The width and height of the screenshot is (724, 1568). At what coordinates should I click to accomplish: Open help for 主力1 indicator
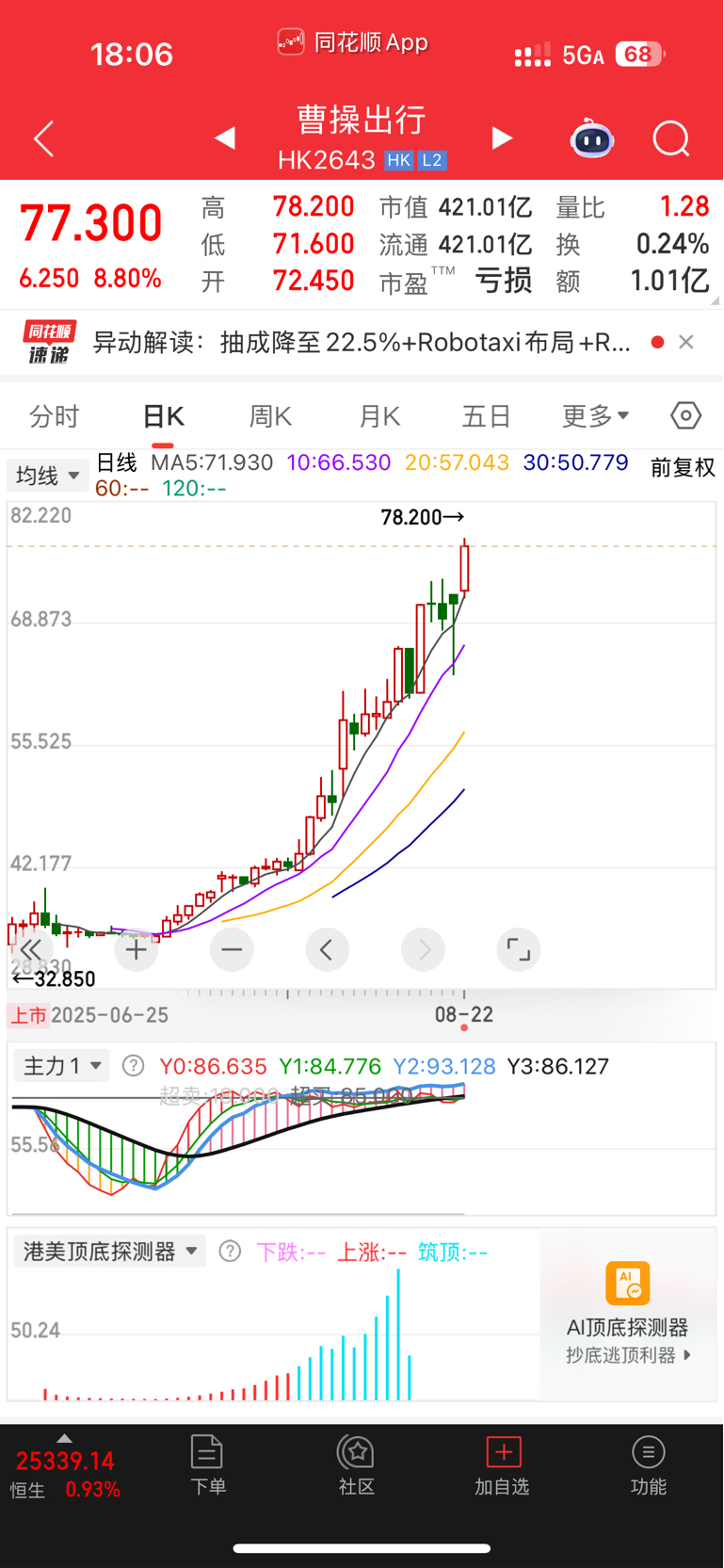pos(134,1066)
